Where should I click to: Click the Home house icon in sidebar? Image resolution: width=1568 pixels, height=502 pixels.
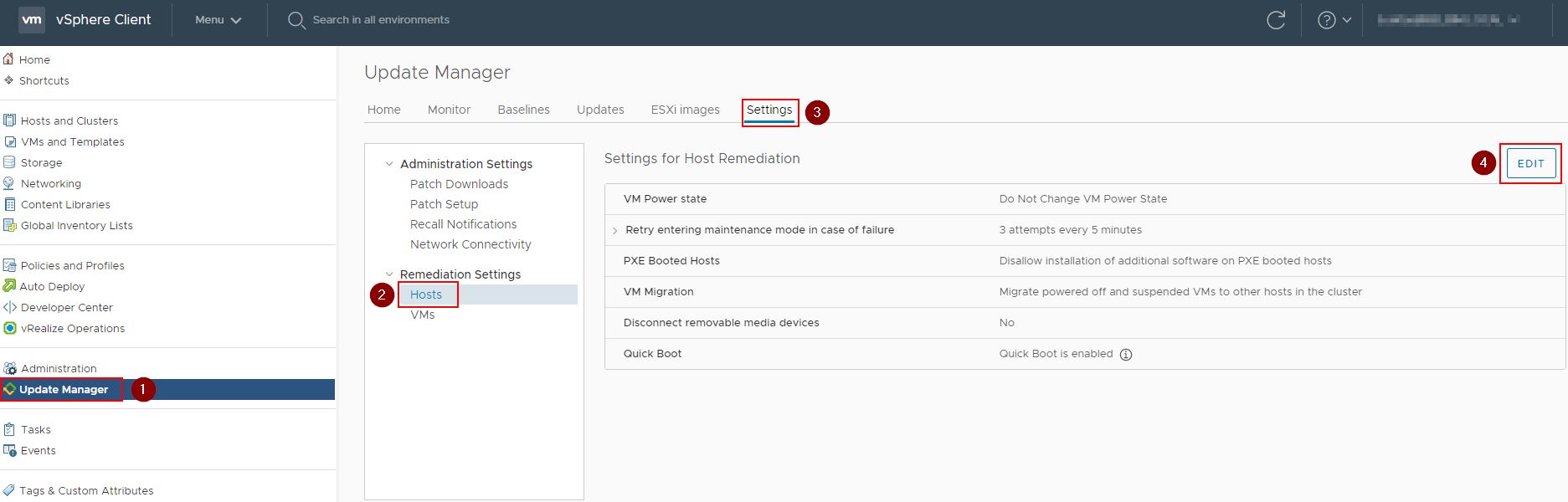[x=8, y=59]
